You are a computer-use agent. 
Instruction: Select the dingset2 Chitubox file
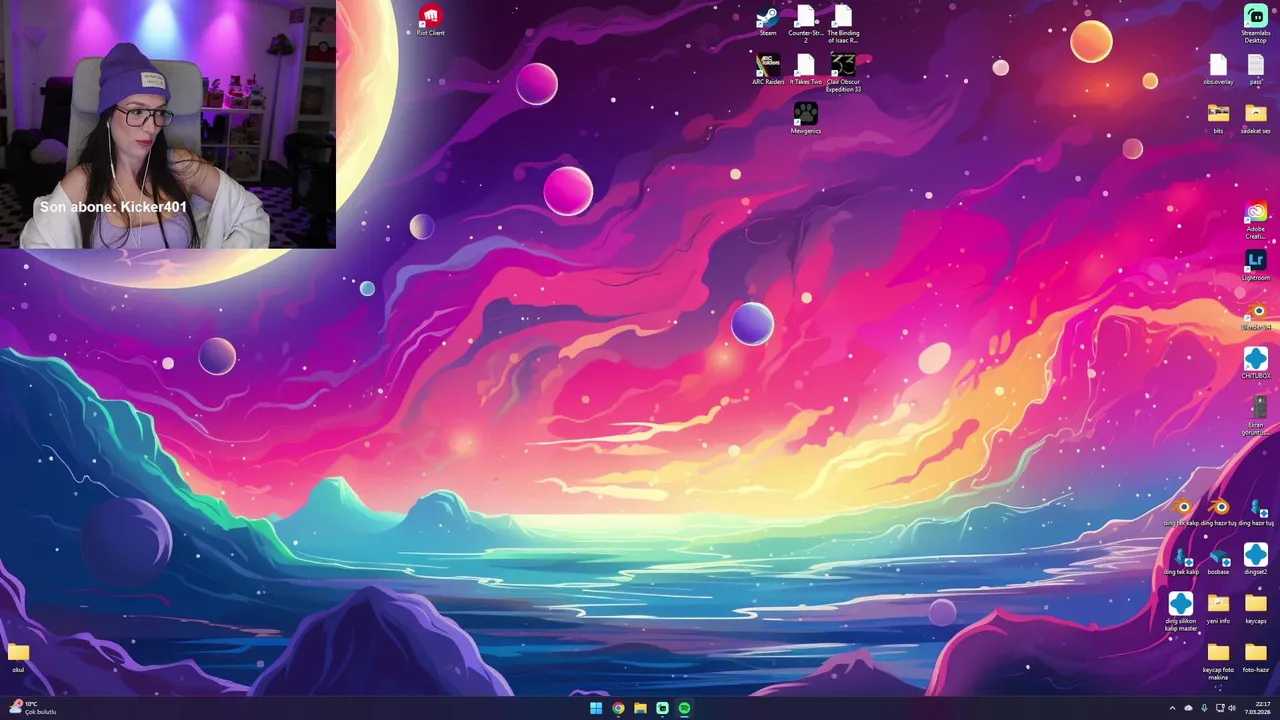pyautogui.click(x=1256, y=559)
